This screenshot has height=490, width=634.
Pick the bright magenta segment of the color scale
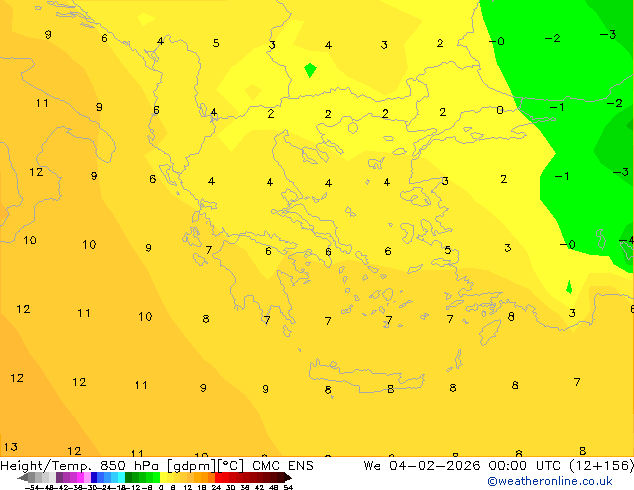click(x=80, y=477)
